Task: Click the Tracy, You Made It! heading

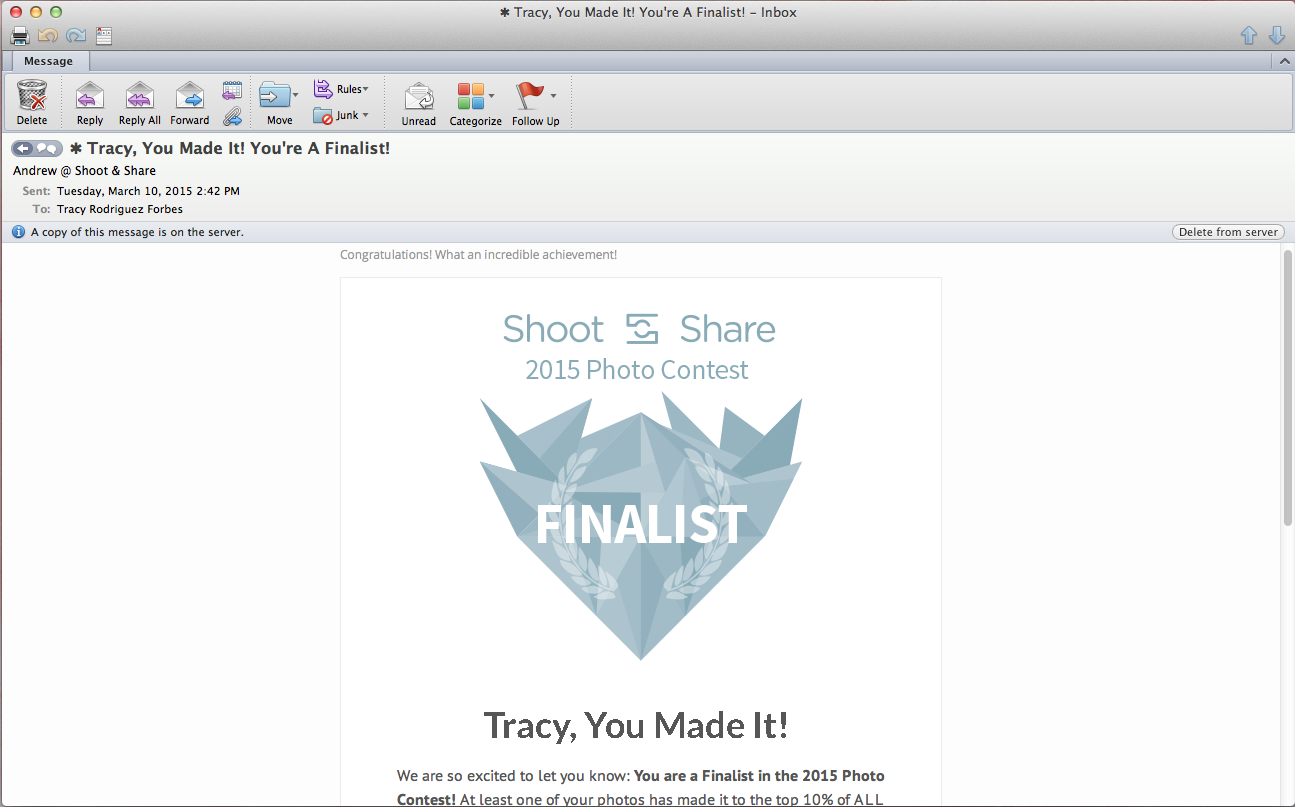Action: coord(636,725)
